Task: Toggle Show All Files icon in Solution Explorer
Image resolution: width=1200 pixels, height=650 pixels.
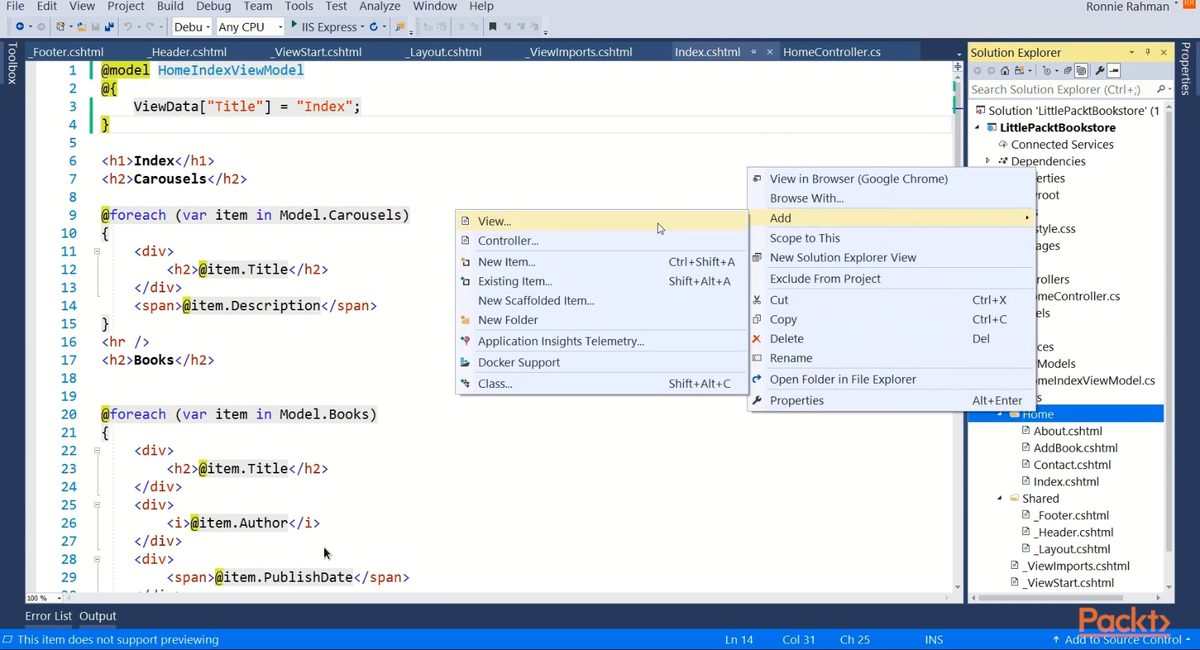Action: click(x=1081, y=71)
